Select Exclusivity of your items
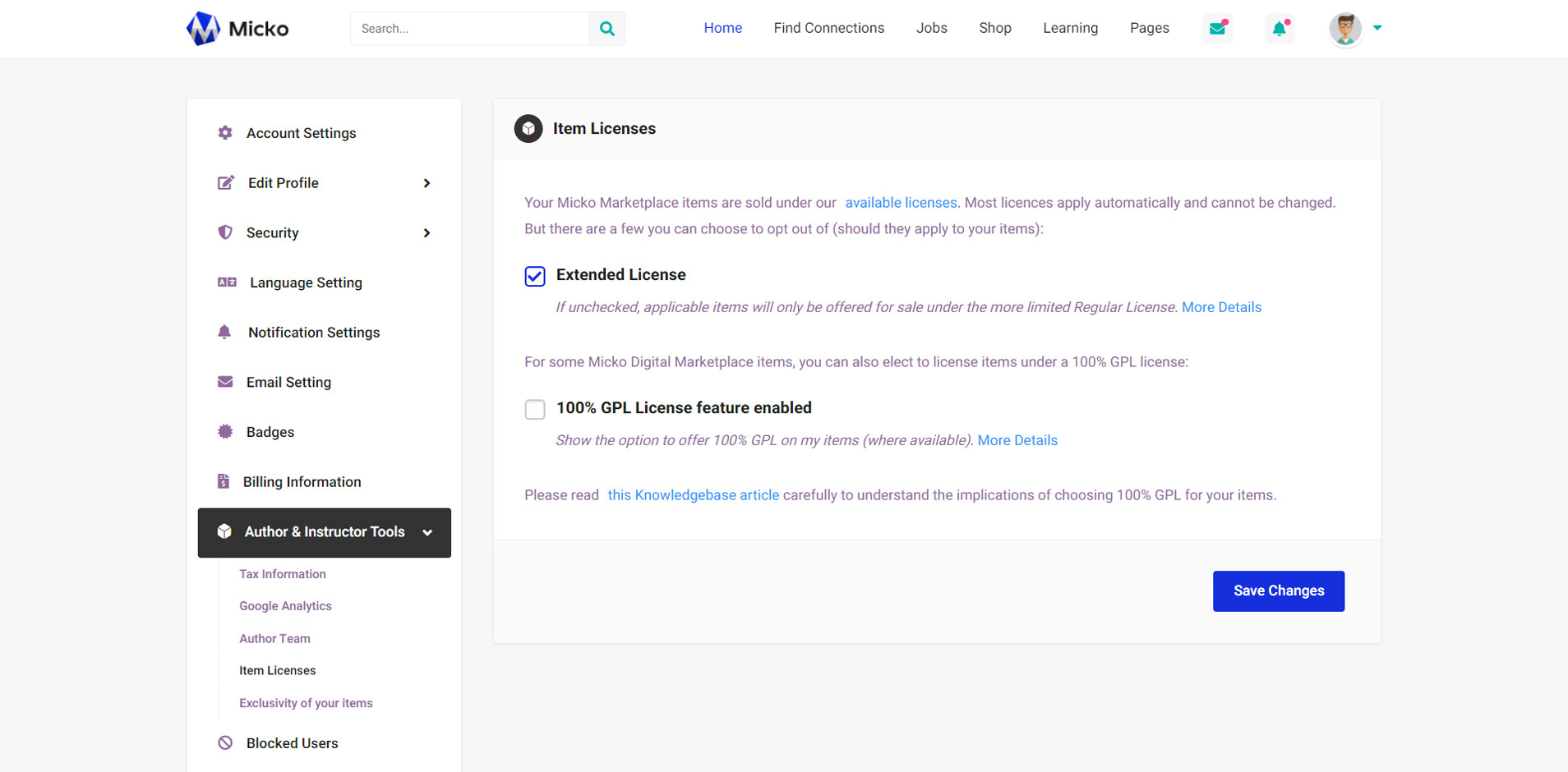The image size is (1568, 772). pyautogui.click(x=306, y=703)
